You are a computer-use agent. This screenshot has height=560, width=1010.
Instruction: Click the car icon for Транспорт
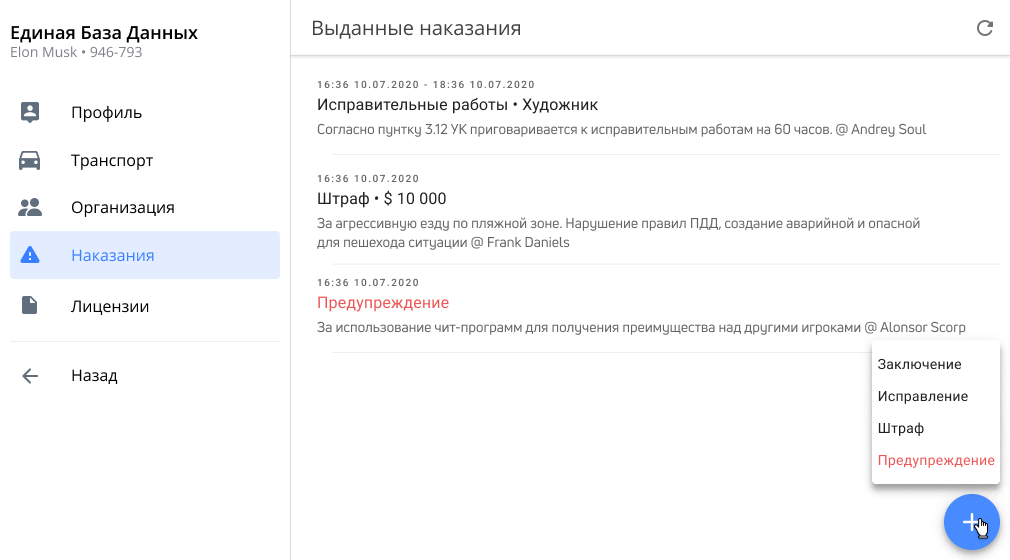coord(30,160)
